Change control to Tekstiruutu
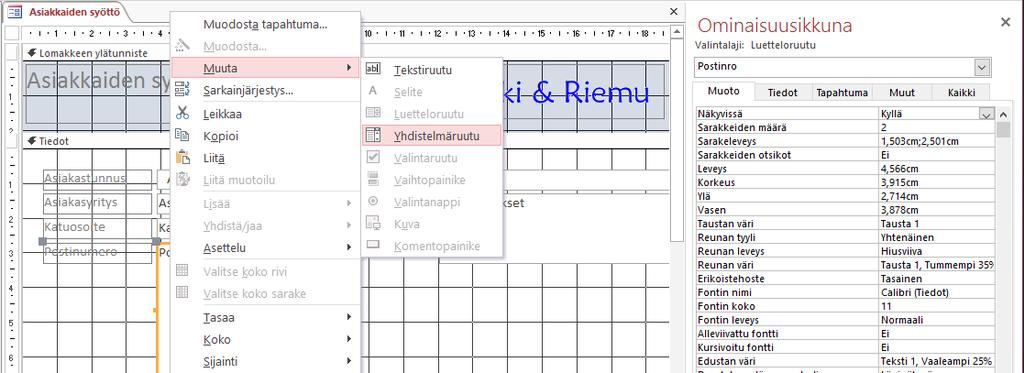This screenshot has height=373, width=1024. pos(432,70)
